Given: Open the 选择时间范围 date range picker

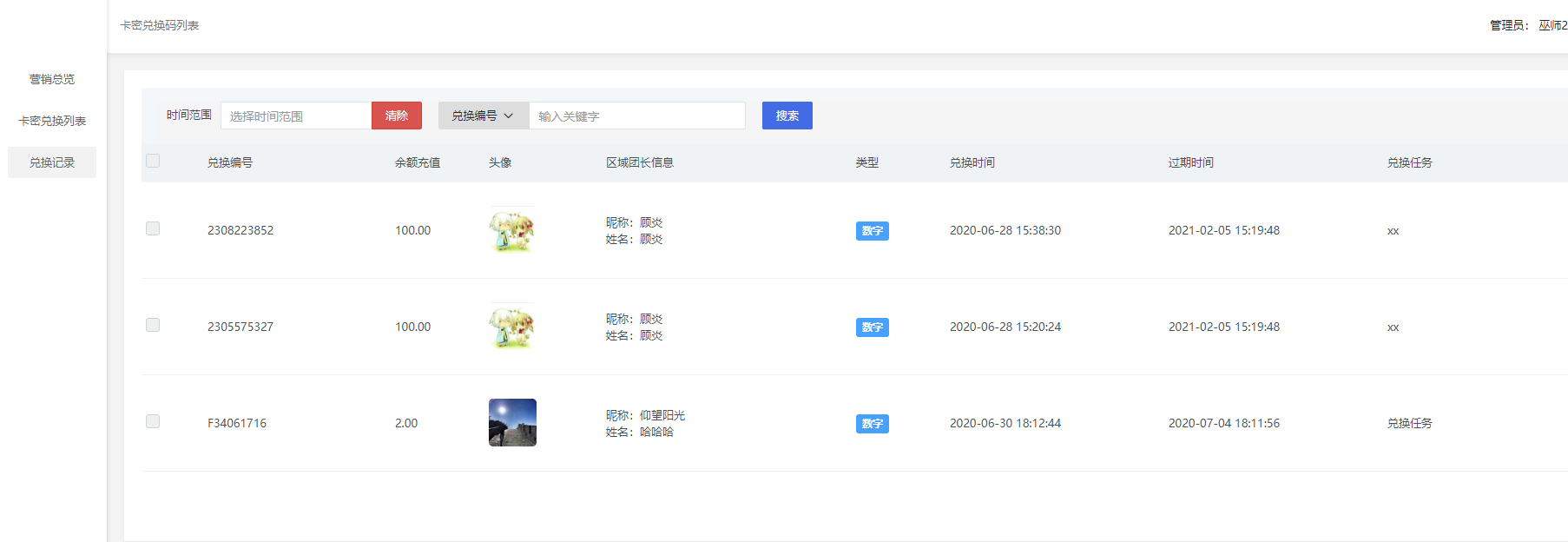Looking at the screenshot, I should [296, 116].
